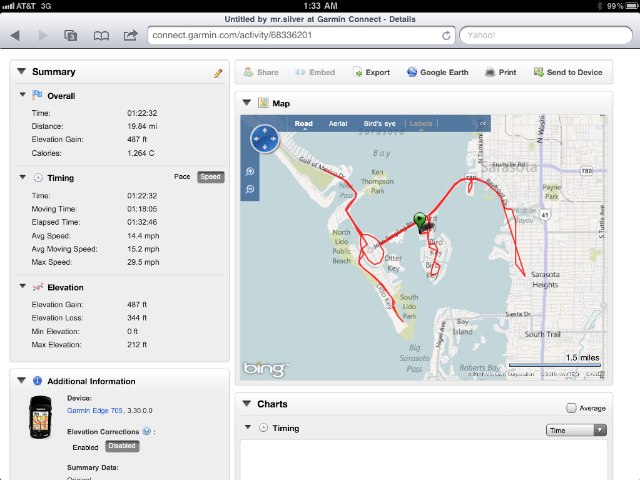
Task: Zoom in on the map
Action: click(x=249, y=171)
